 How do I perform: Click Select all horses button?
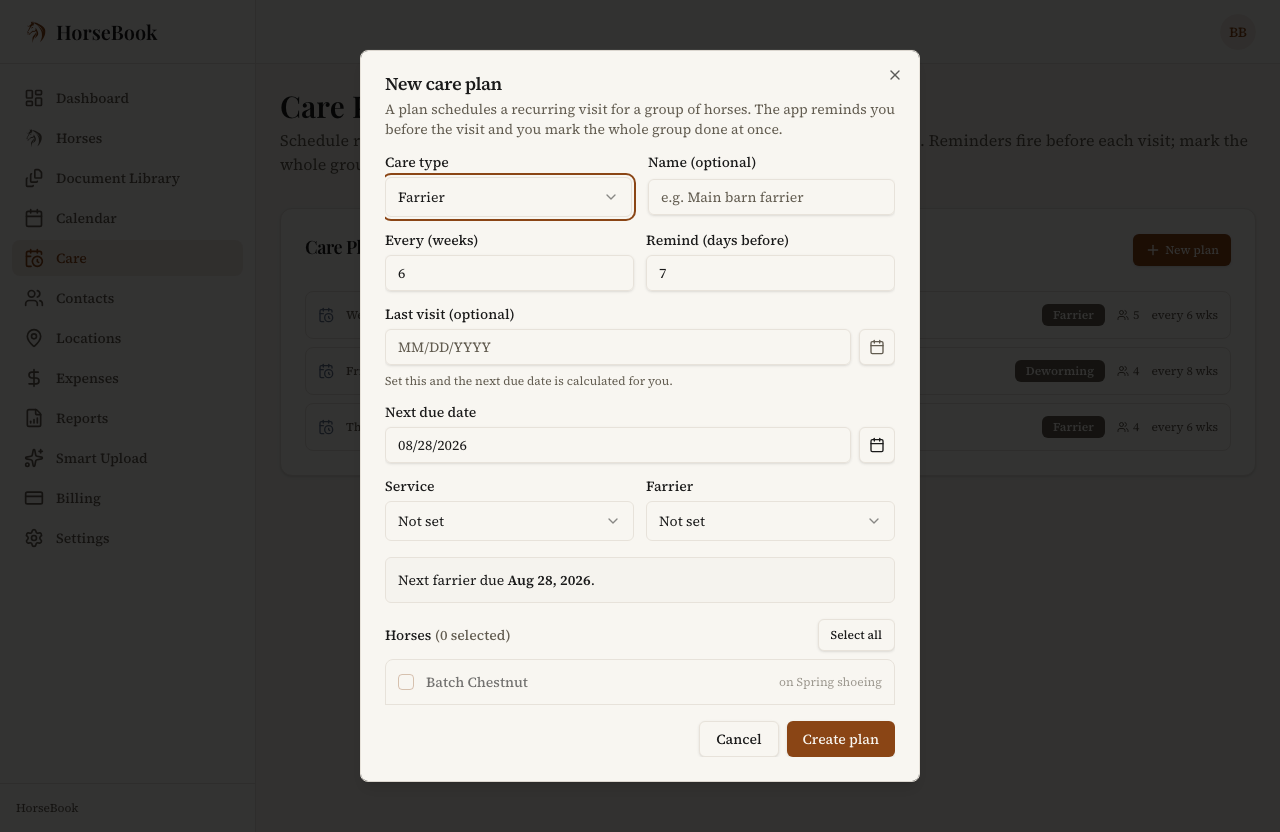[x=856, y=635]
